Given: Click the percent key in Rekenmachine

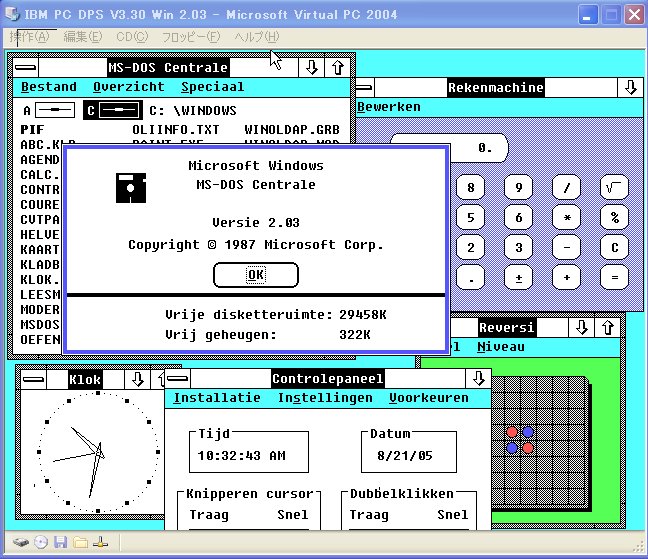Looking at the screenshot, I should (615, 217).
